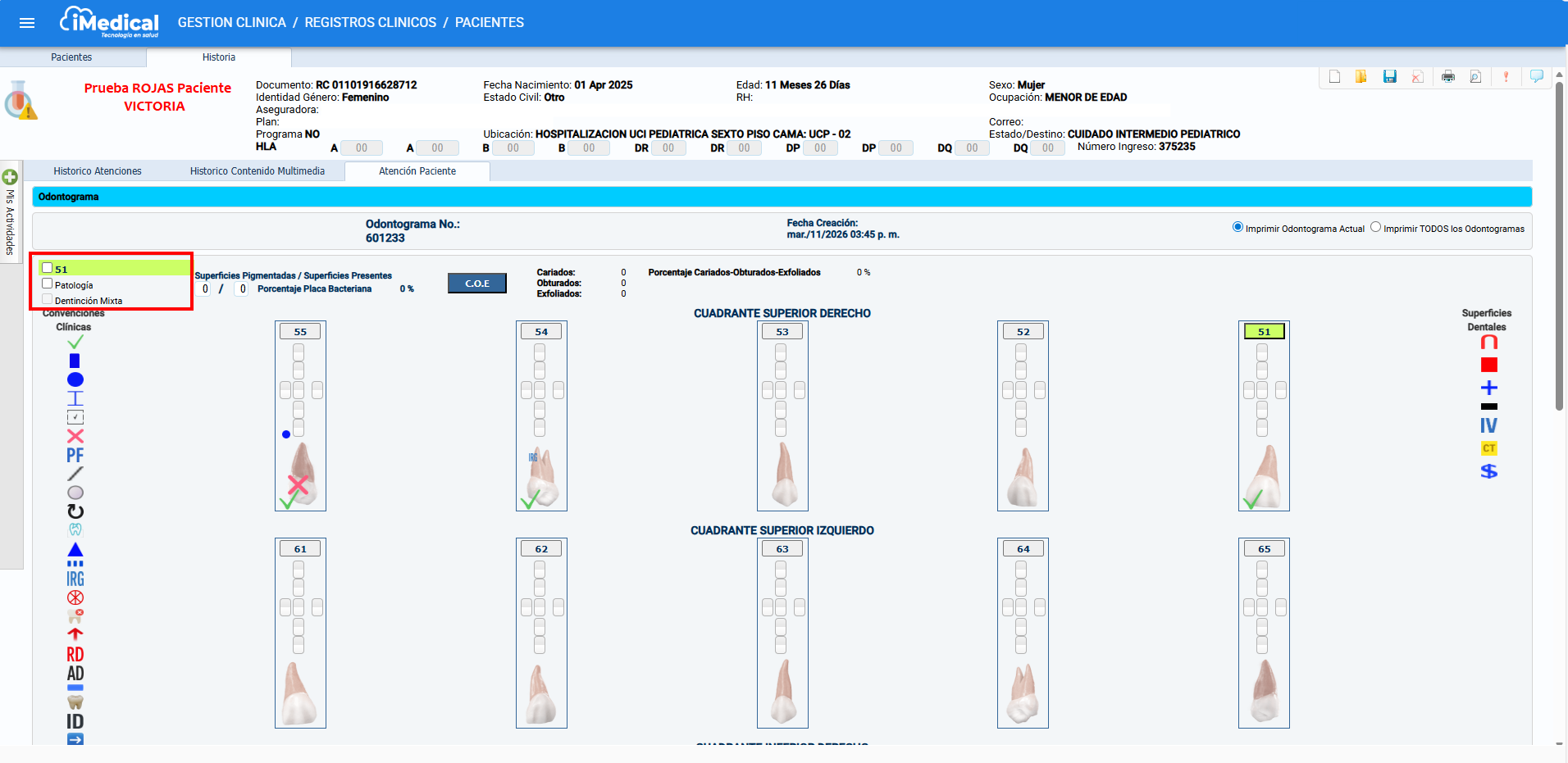This screenshot has width=1568, height=763.
Task: Click the Save floppy disk icon
Action: (x=1389, y=77)
